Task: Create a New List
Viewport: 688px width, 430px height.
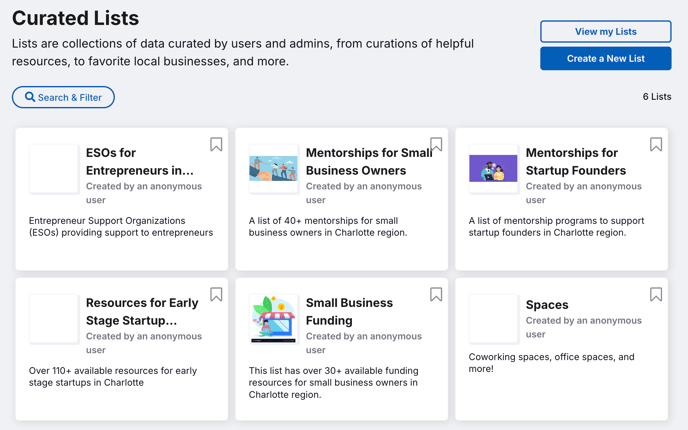Action: [x=606, y=58]
